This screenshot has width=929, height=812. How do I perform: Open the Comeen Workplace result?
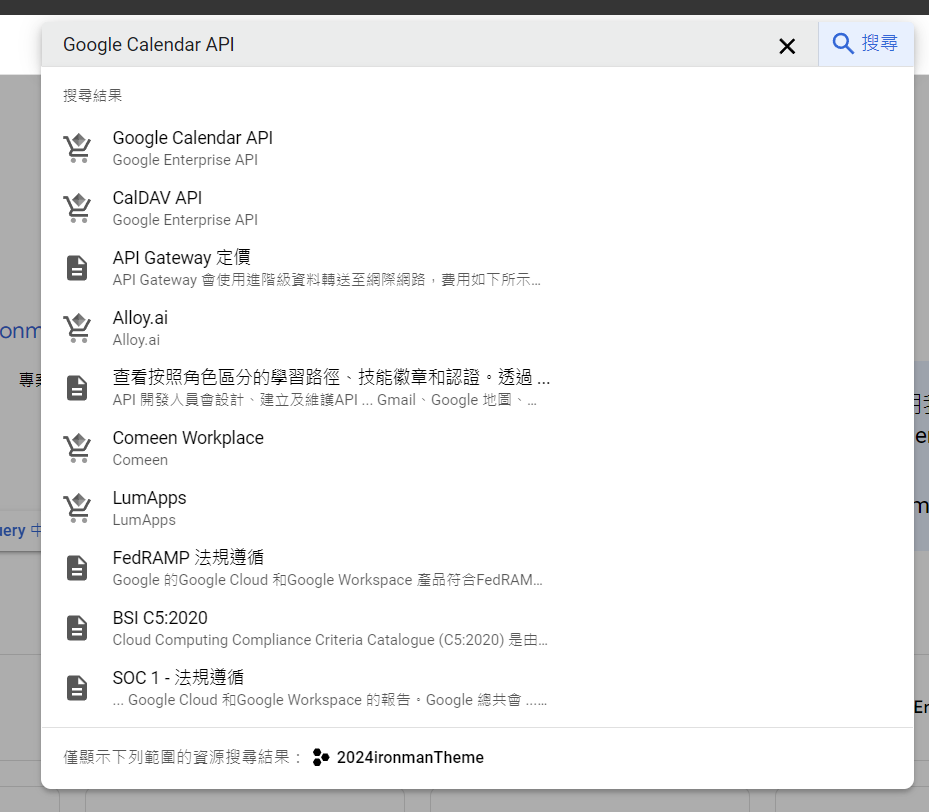pyautogui.click(x=188, y=438)
